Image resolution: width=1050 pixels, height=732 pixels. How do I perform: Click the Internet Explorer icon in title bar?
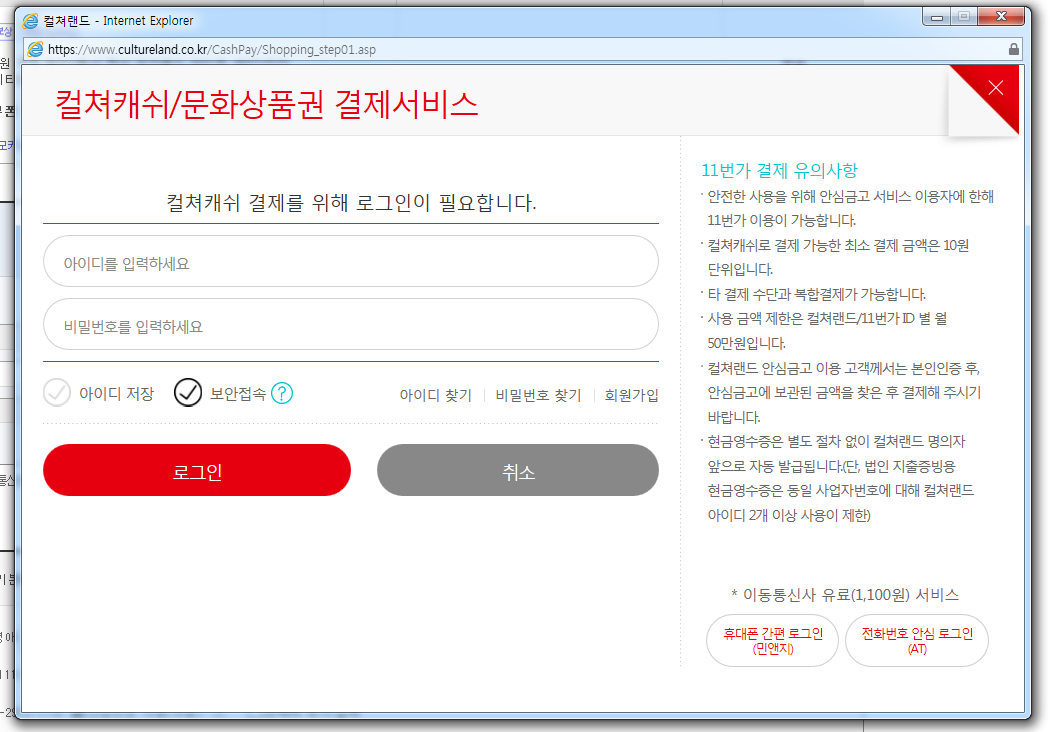30,21
